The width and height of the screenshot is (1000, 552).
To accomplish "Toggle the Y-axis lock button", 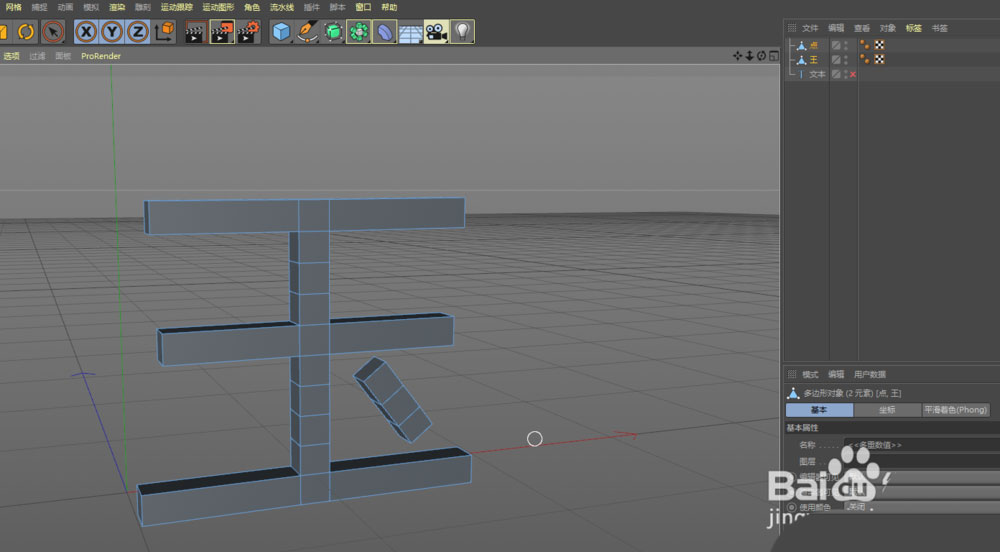I will click(112, 32).
